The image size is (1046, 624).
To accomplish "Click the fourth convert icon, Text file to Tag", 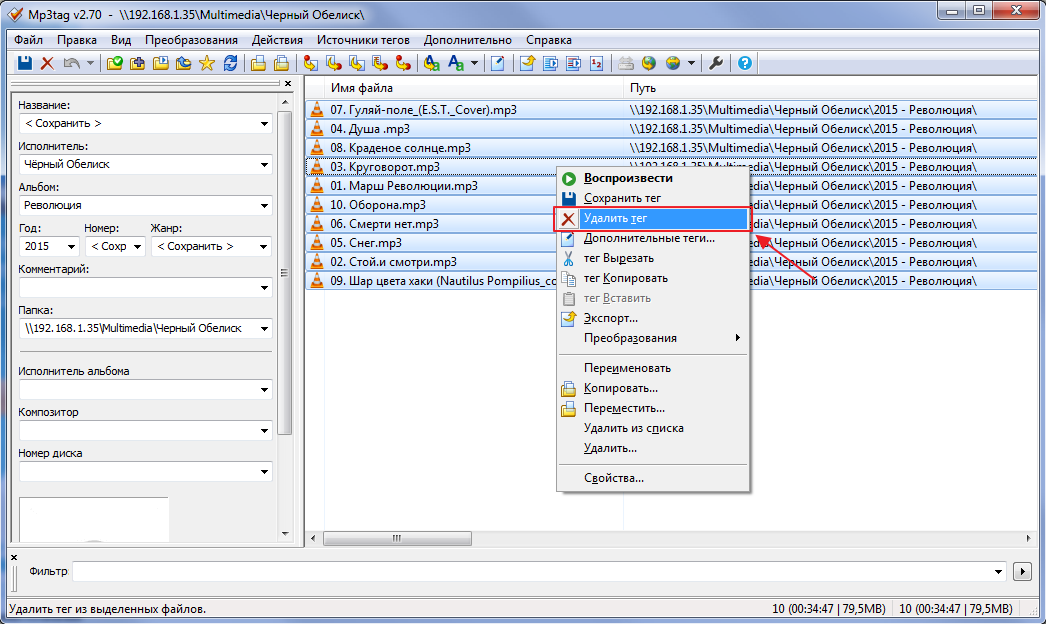I will click(x=380, y=63).
